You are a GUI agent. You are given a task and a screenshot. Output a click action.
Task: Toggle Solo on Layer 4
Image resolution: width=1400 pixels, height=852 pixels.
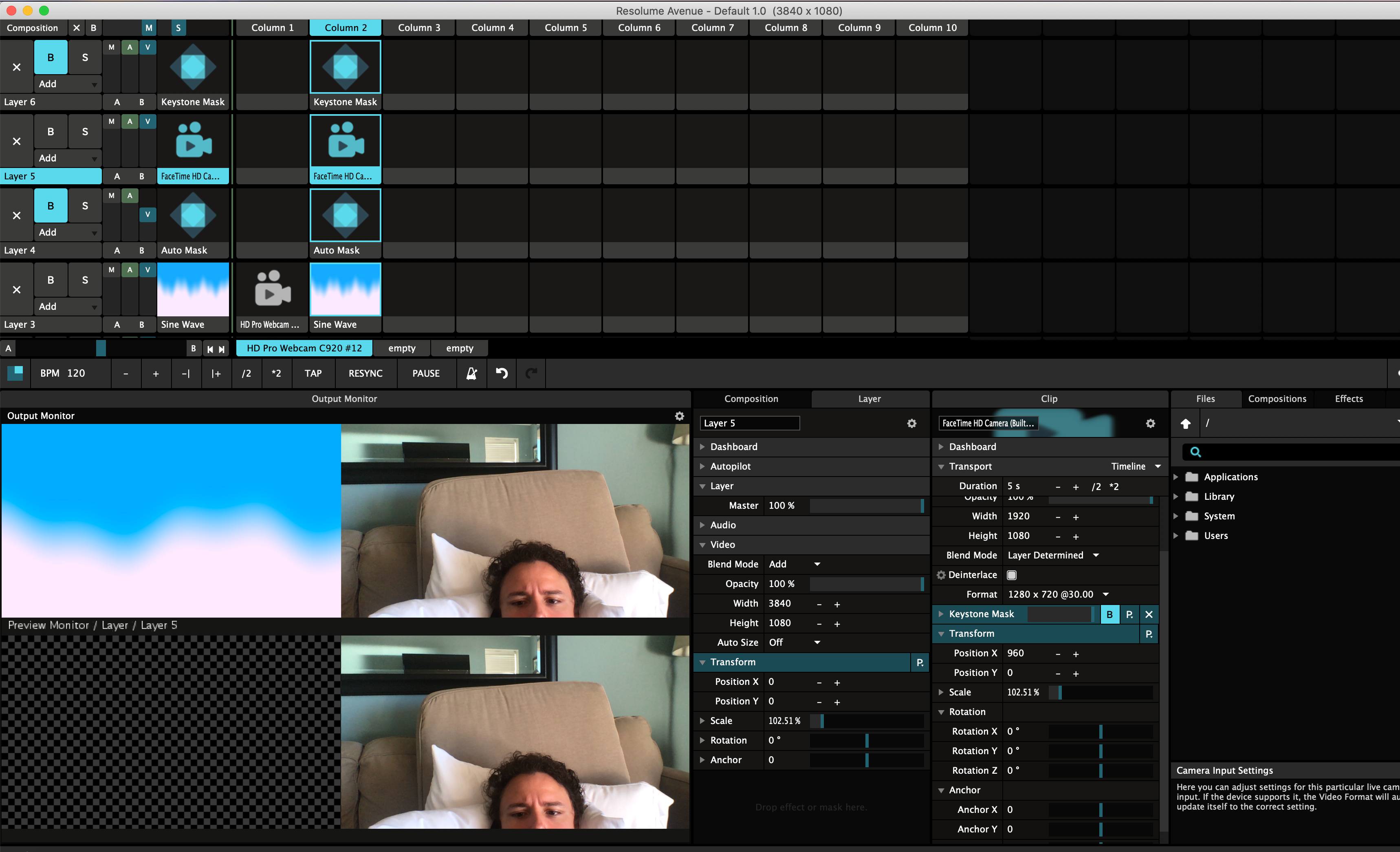pyautogui.click(x=85, y=206)
